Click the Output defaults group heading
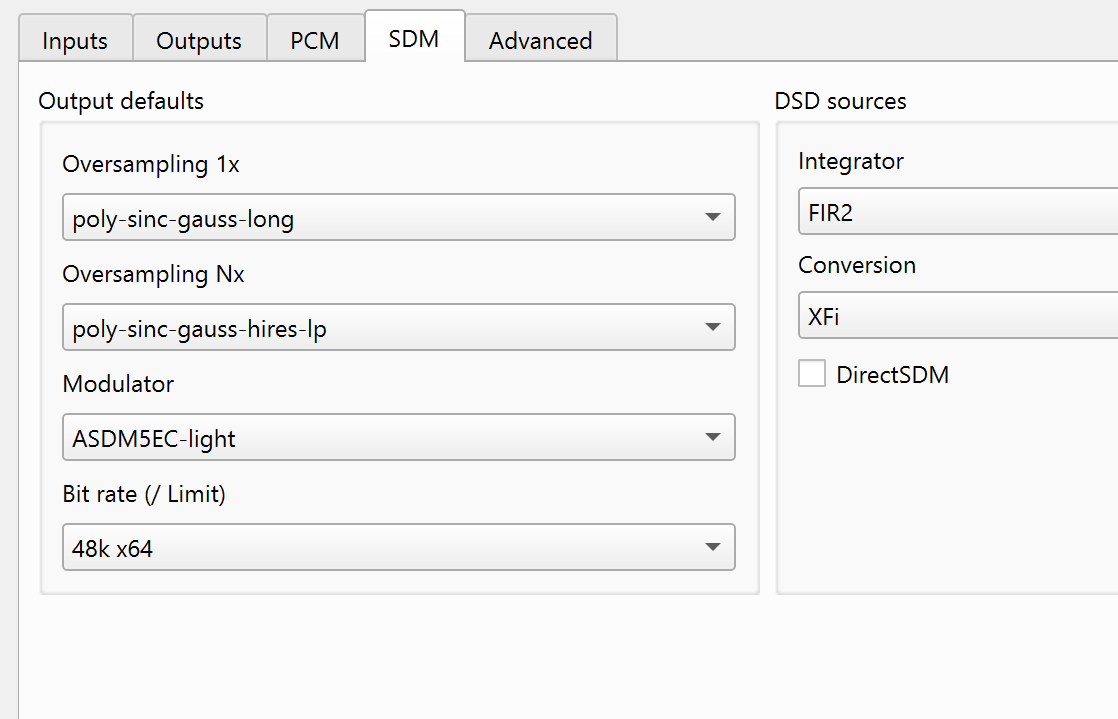 tap(121, 101)
